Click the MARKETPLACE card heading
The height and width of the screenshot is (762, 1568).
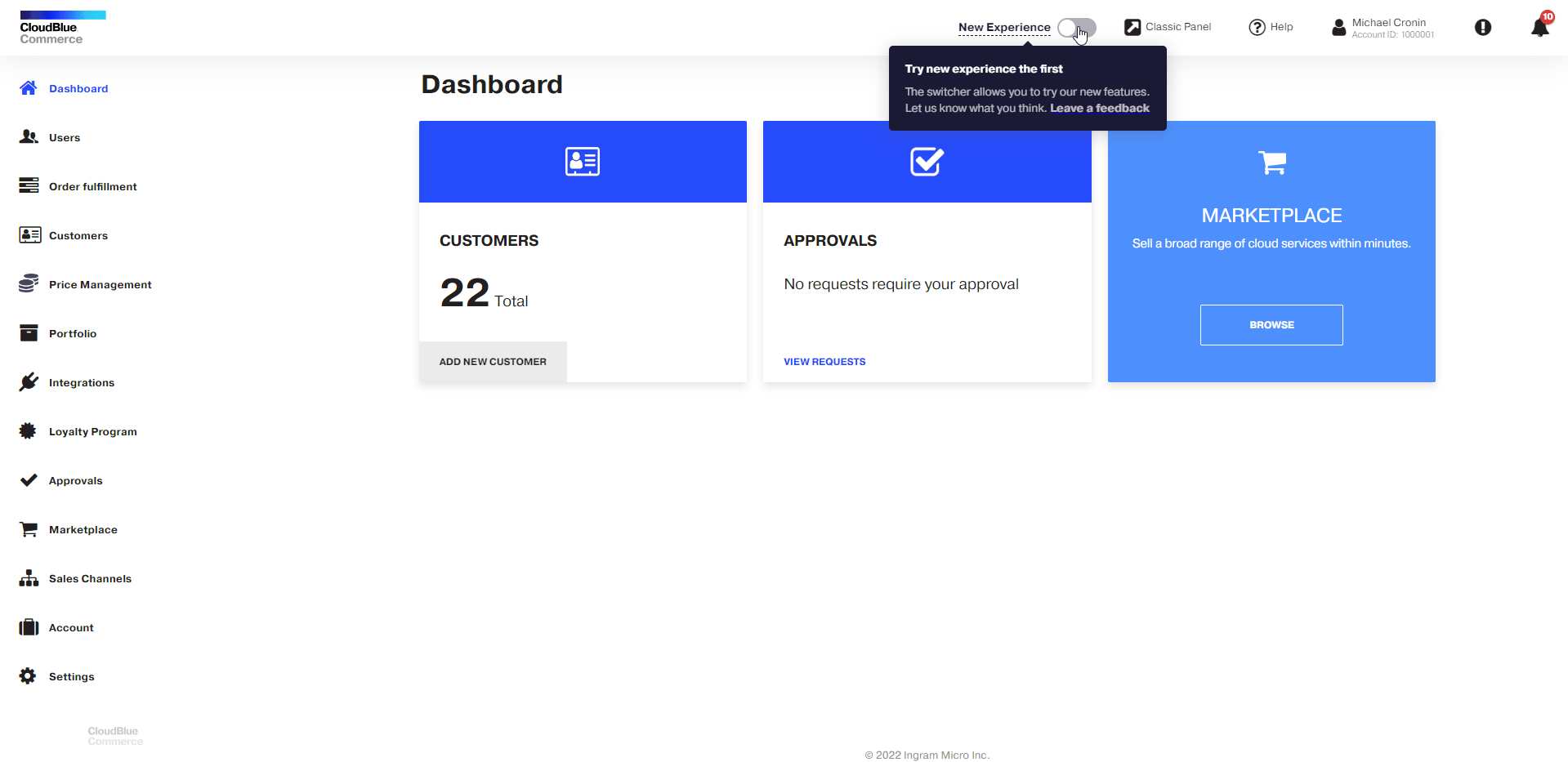tap(1271, 216)
